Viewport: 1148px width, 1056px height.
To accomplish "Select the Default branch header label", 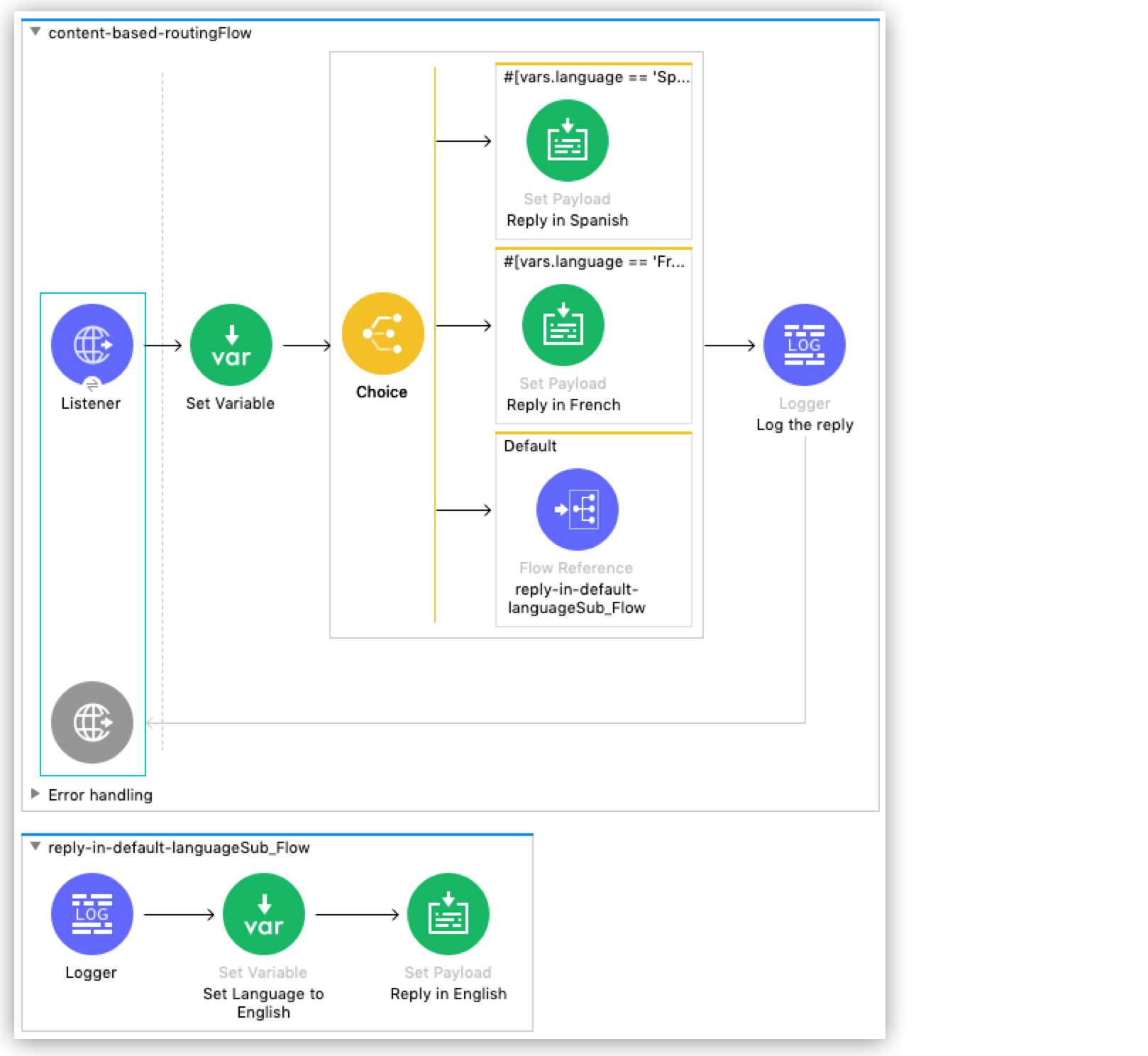I will pos(530,446).
